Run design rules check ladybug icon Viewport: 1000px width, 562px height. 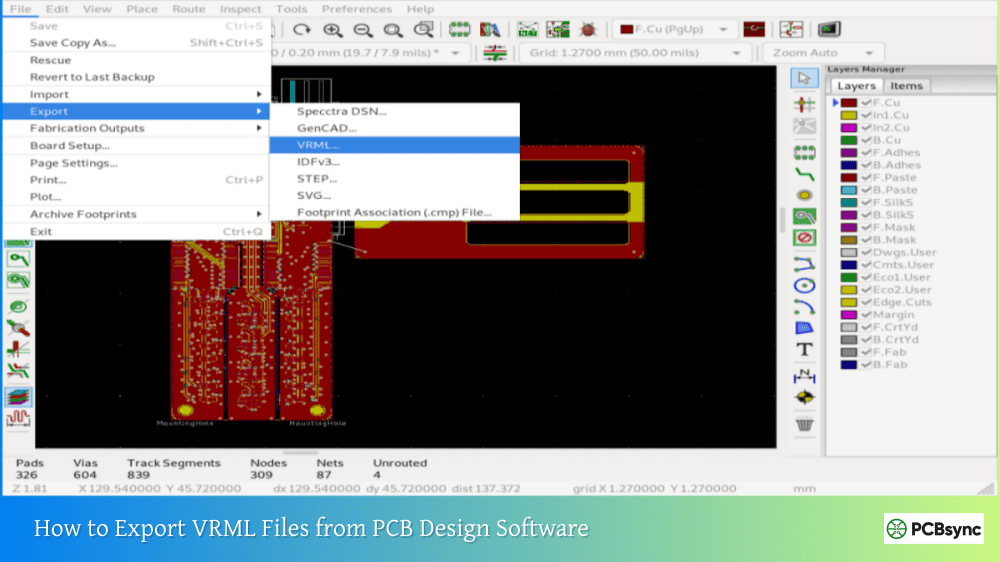pos(587,29)
